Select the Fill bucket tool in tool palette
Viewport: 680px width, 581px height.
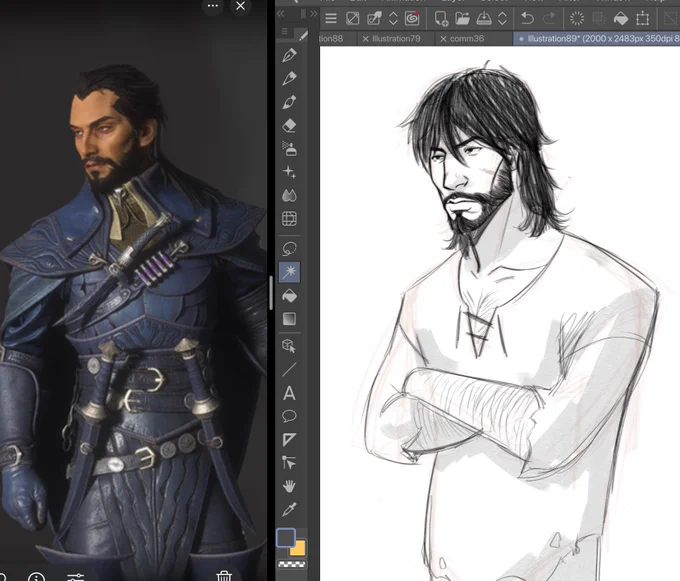pos(289,296)
